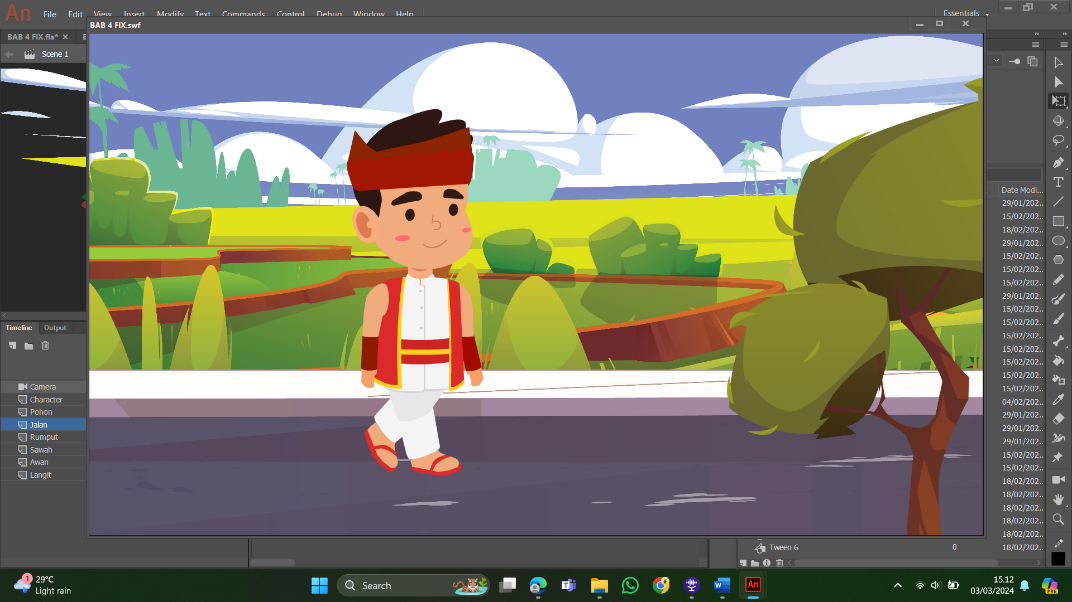This screenshot has height=602, width=1072.
Task: Open the Modify menu
Action: coord(170,14)
